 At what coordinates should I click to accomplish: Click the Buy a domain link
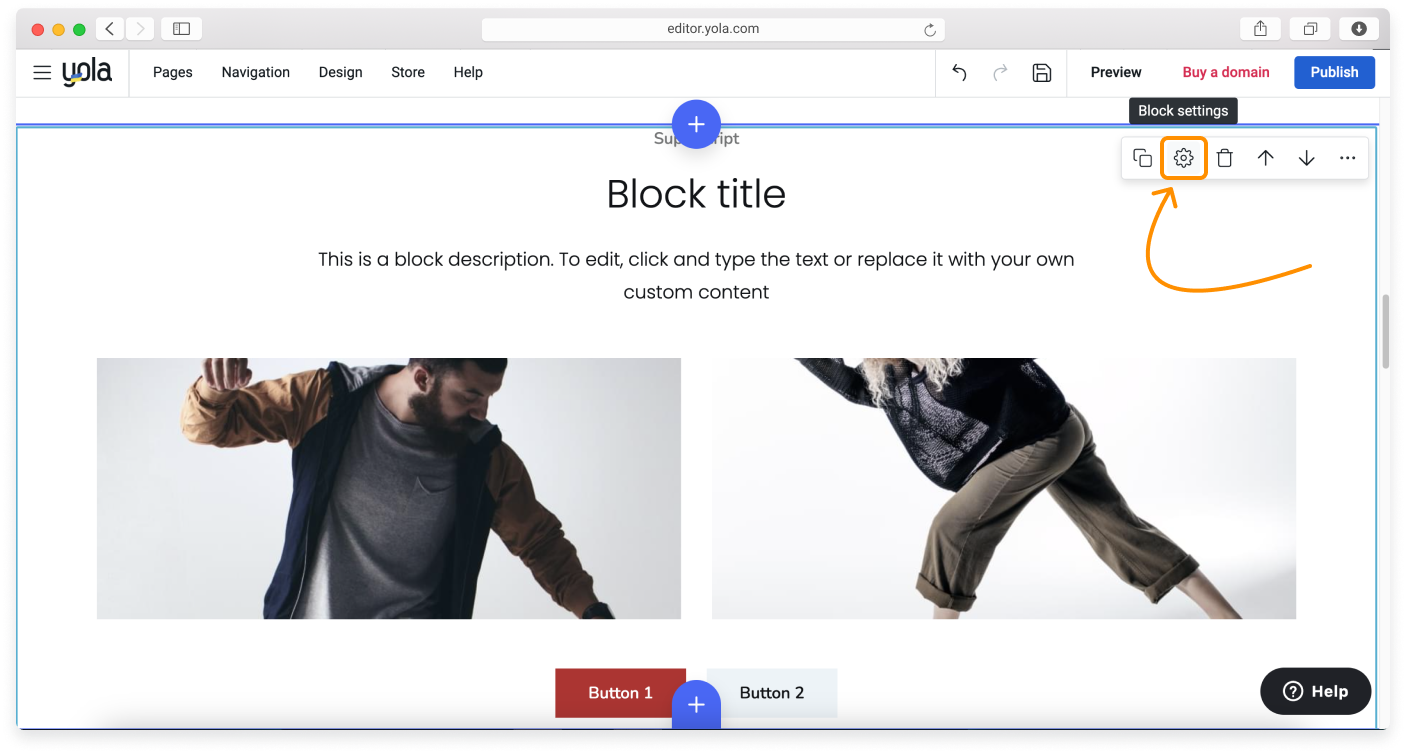[1226, 72]
